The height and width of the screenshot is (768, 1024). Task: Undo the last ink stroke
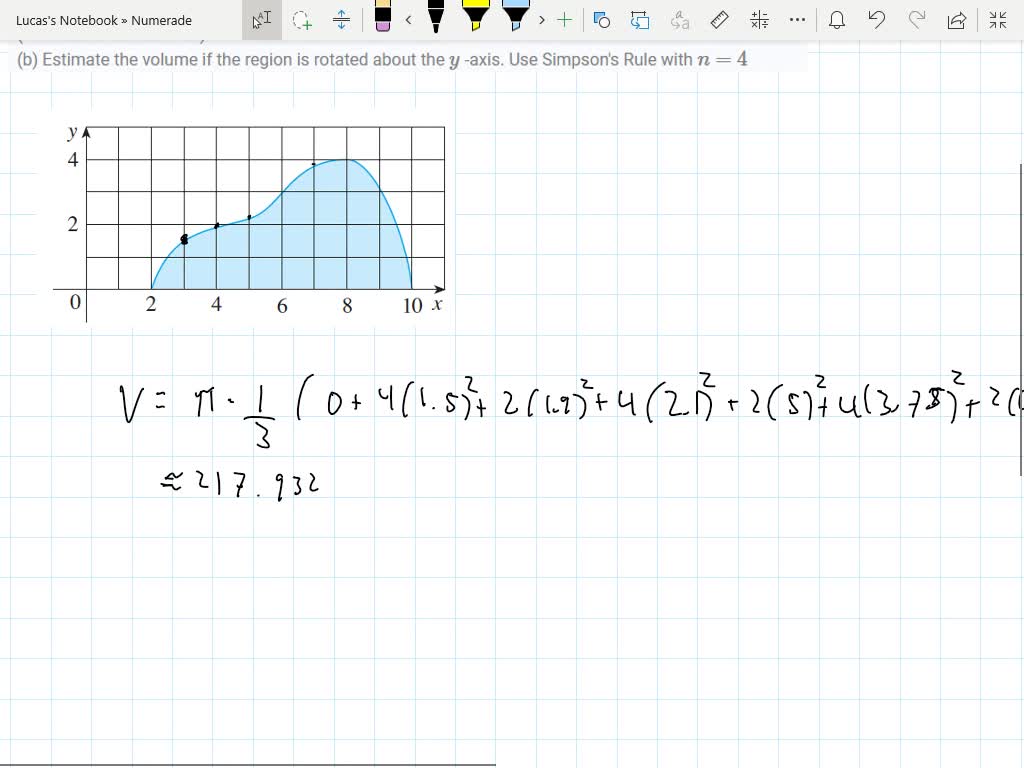pyautogui.click(x=877, y=18)
